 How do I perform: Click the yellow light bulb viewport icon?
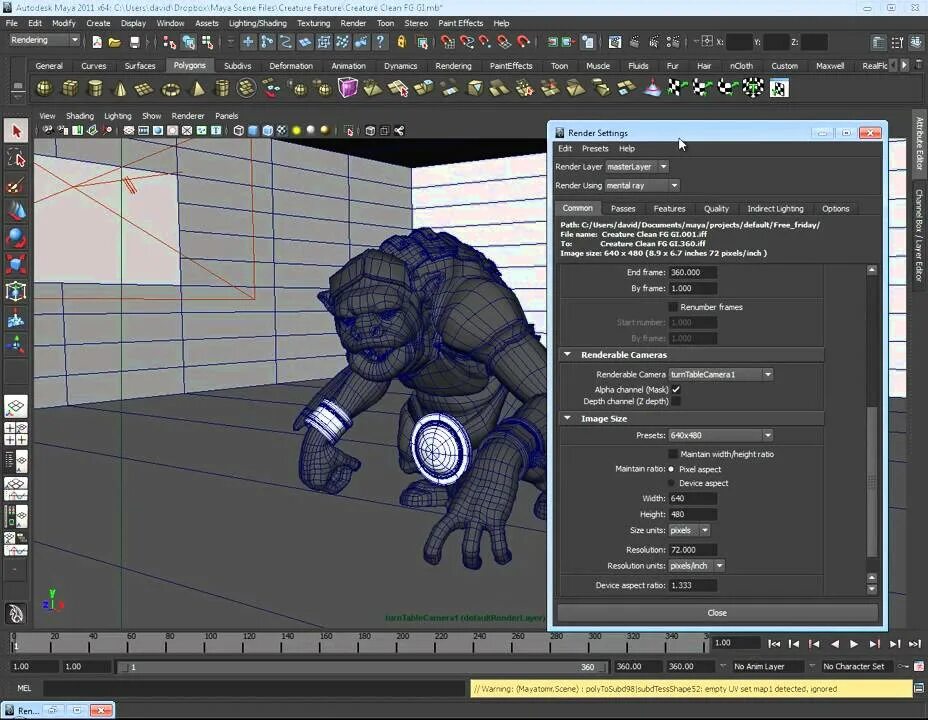[296, 130]
